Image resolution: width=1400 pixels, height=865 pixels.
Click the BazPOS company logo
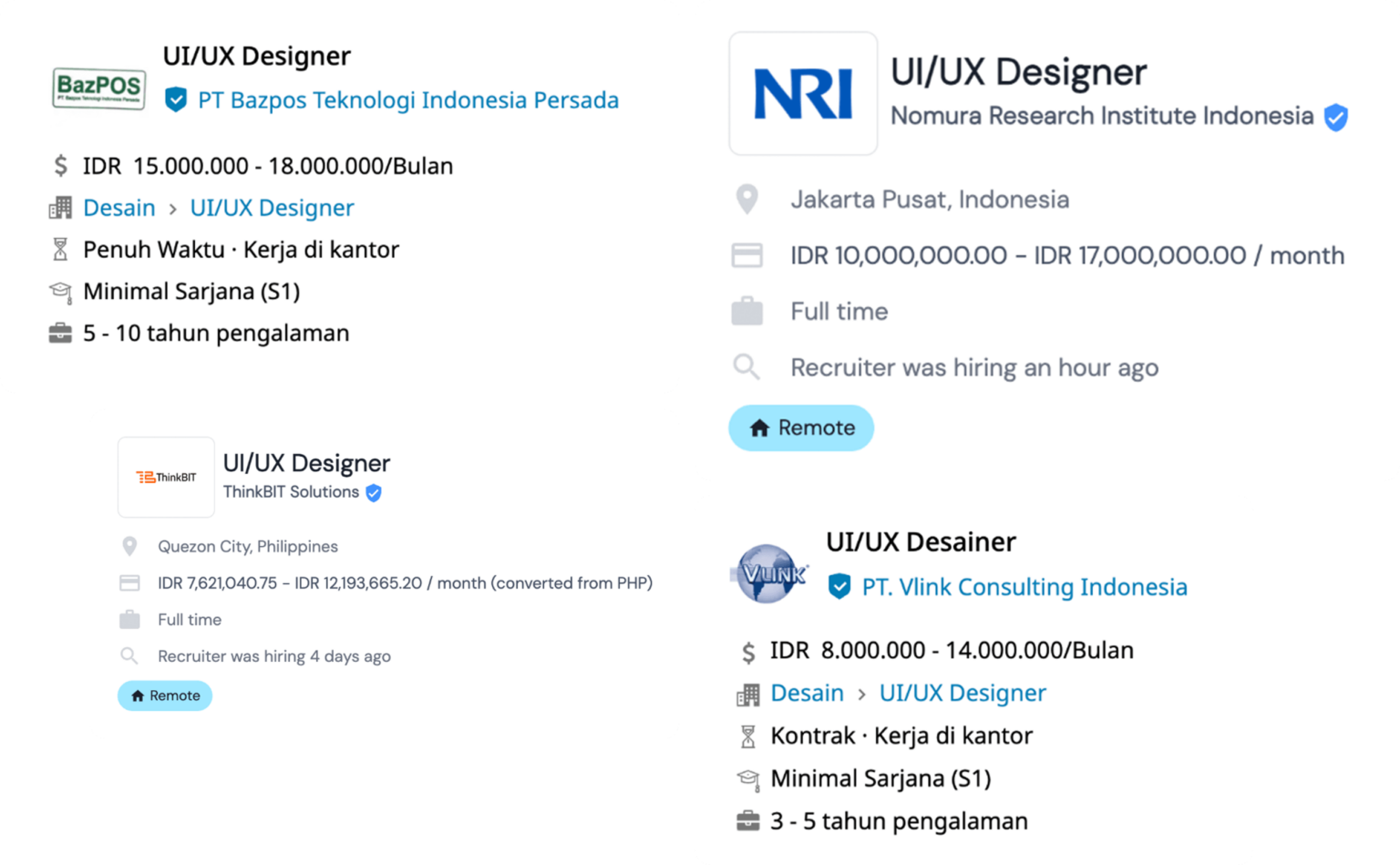(98, 89)
